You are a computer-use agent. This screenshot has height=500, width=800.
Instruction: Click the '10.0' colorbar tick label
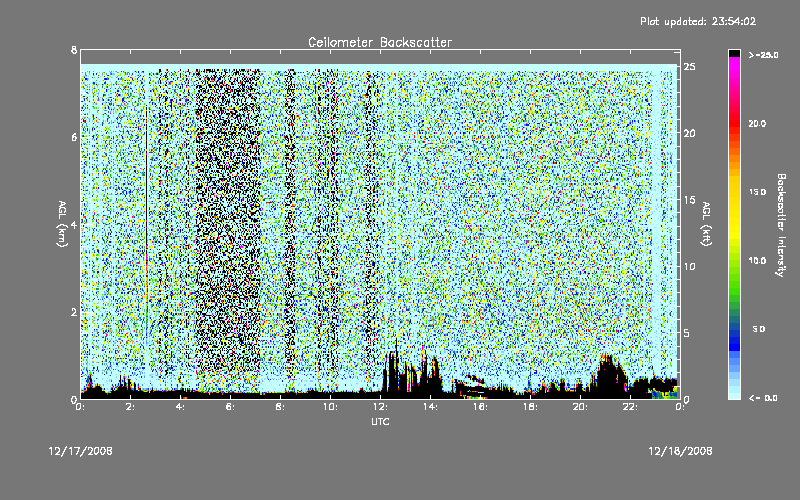coord(757,260)
